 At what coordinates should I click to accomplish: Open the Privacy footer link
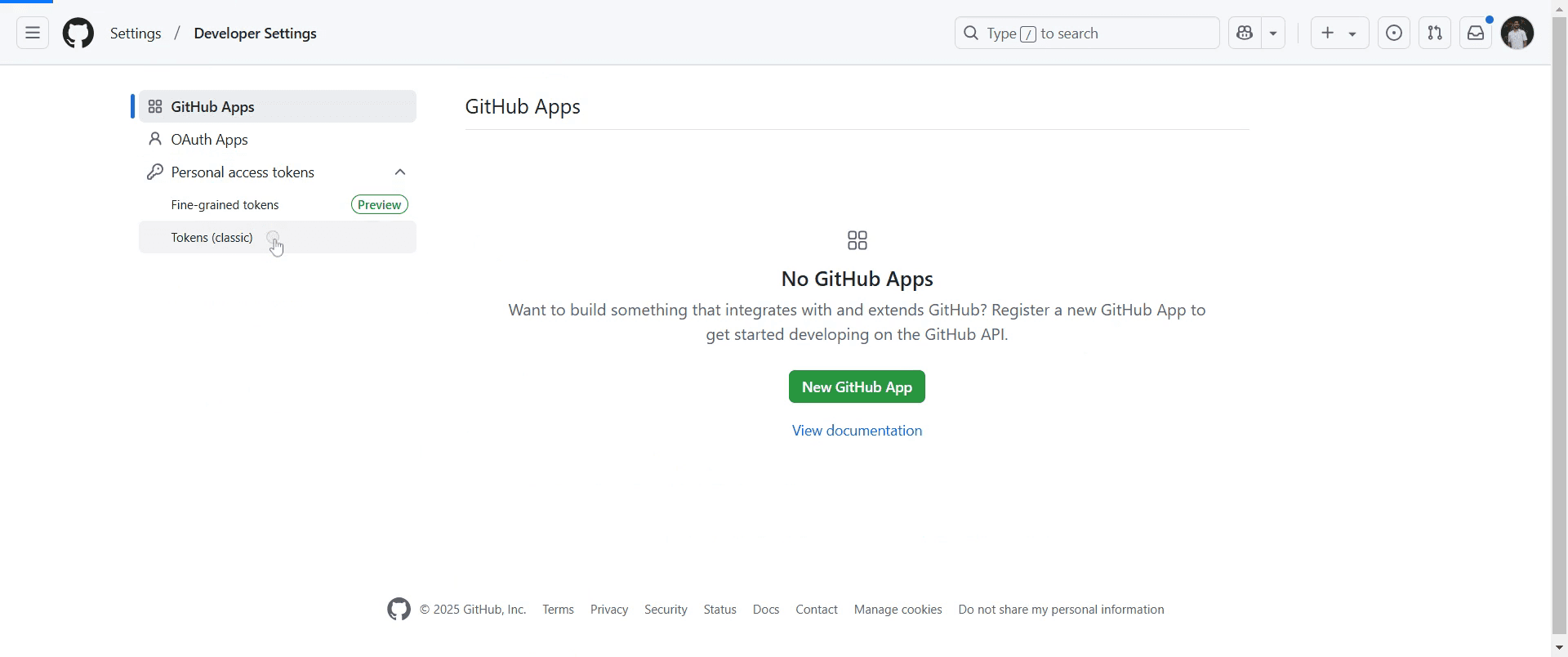(609, 610)
